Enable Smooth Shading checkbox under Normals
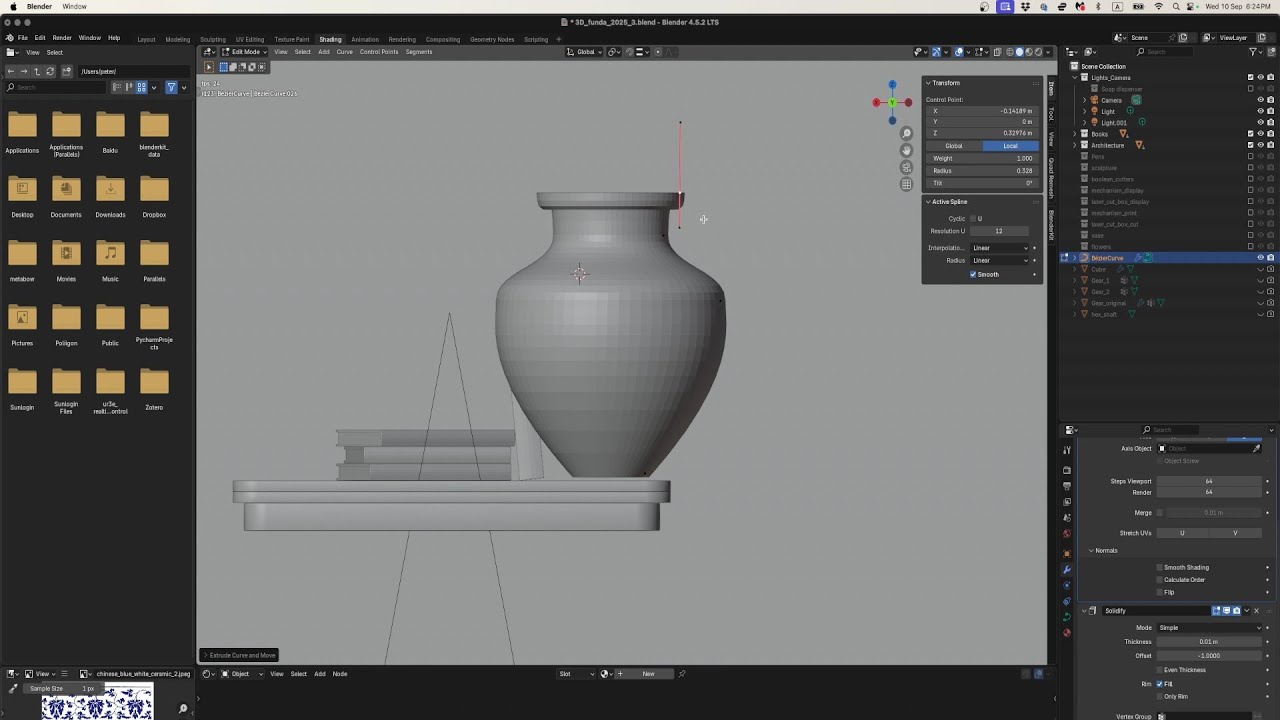 click(x=1160, y=567)
